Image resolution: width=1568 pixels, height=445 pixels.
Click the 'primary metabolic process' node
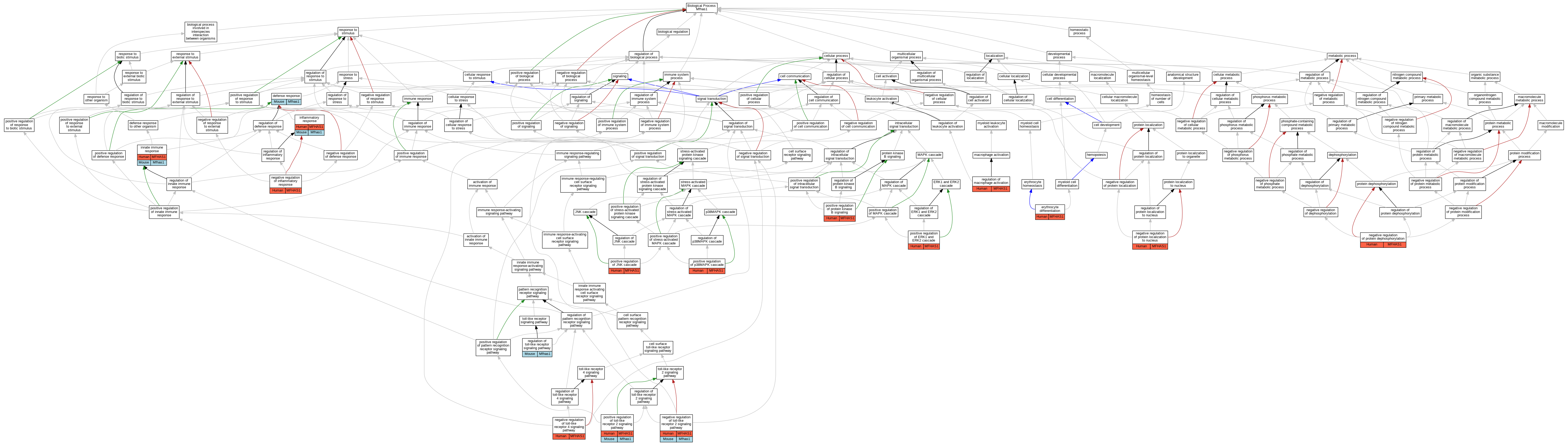click(1427, 98)
